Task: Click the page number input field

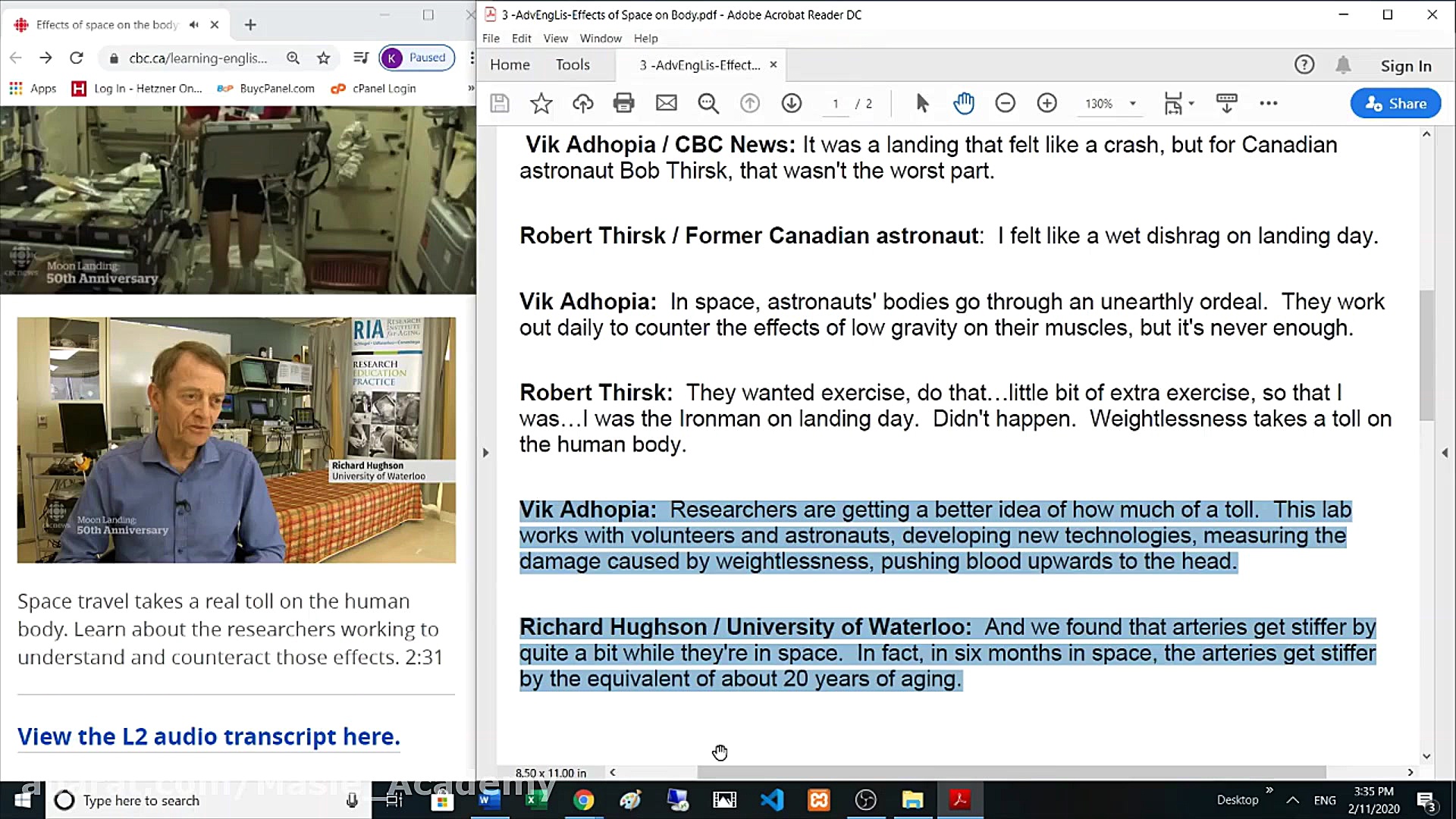Action: (x=836, y=104)
